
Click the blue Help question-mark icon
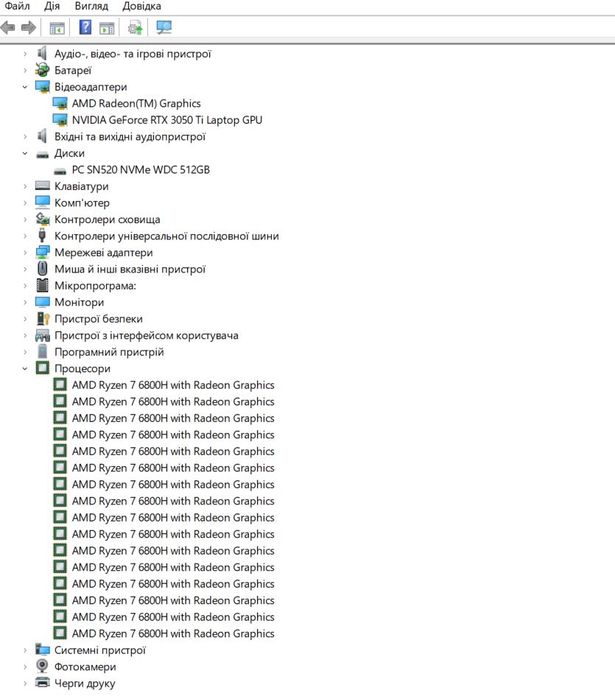(85, 27)
